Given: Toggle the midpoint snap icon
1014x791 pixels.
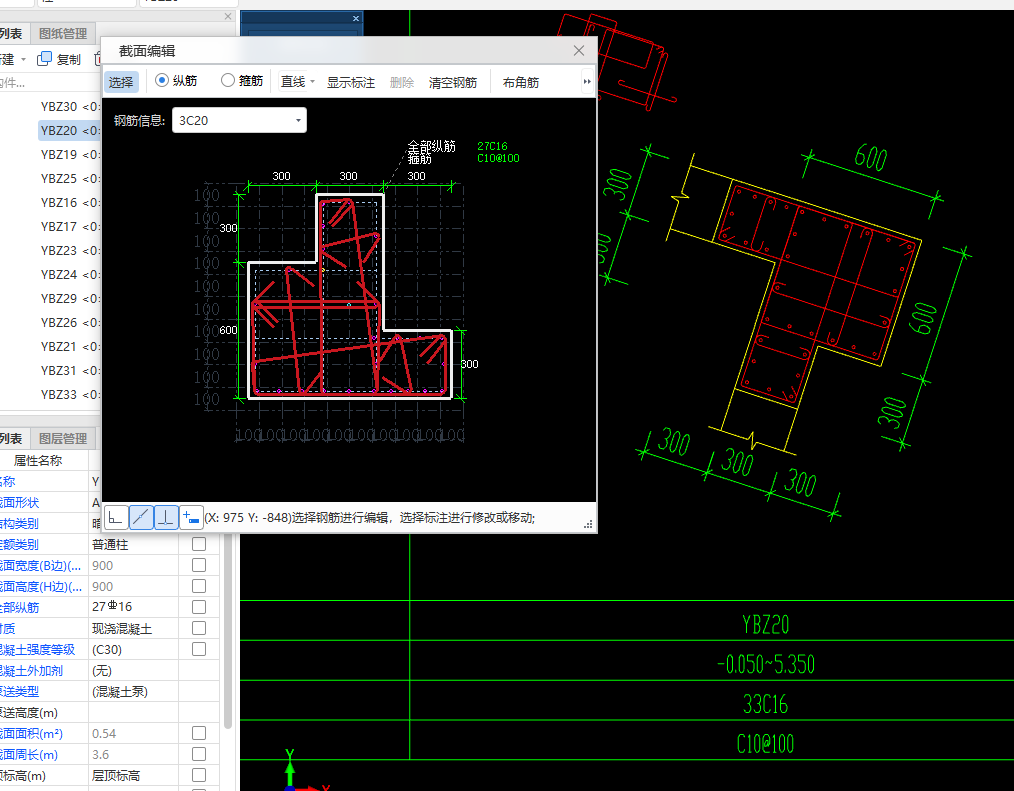Looking at the screenshot, I should pos(141,517).
